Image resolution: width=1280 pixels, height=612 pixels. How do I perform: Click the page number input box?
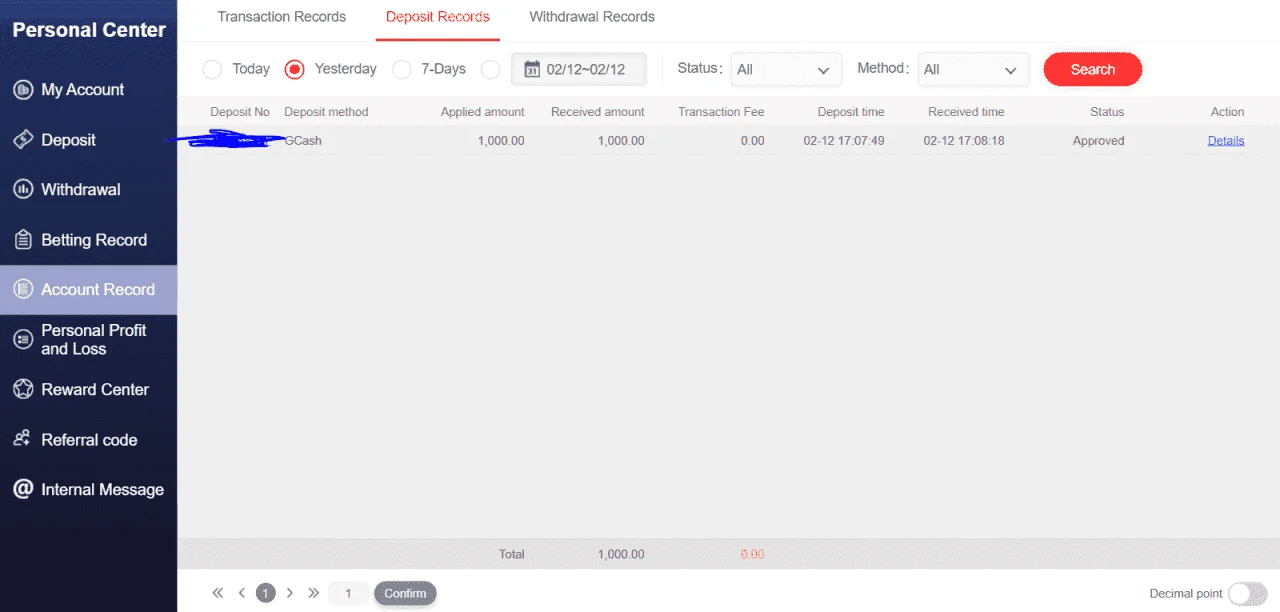[348, 593]
